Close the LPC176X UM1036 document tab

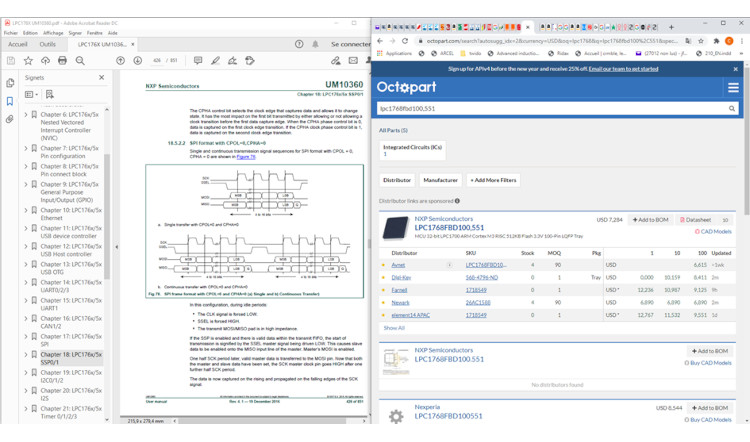click(132, 44)
